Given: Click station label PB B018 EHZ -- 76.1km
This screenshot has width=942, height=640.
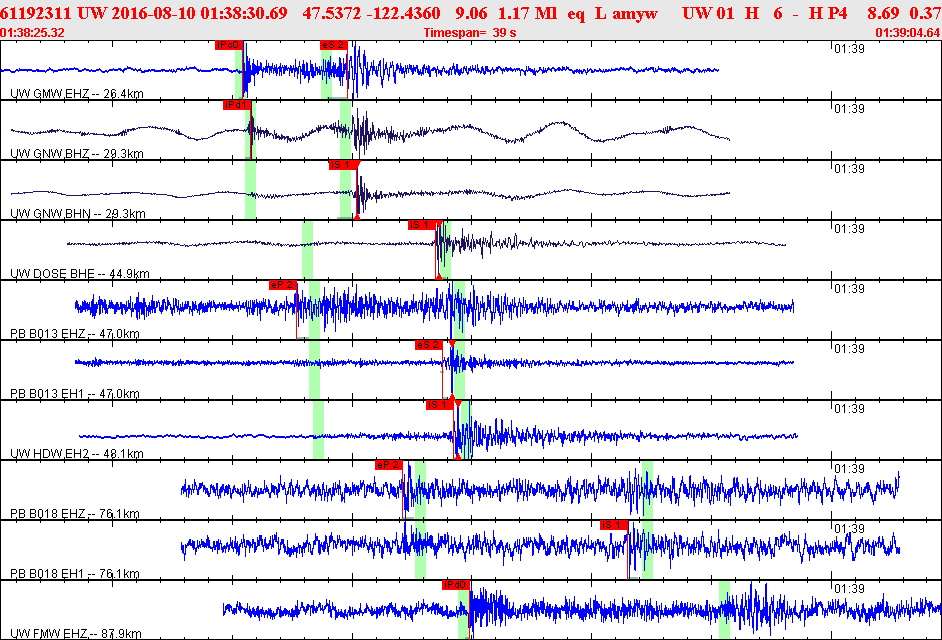Looking at the screenshot, I should click(75, 514).
